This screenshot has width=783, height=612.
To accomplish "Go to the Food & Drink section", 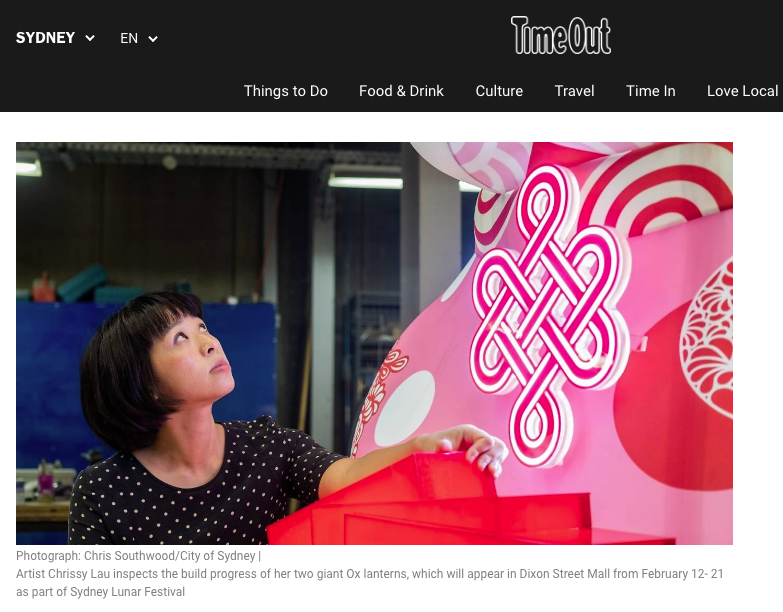I will point(401,91).
